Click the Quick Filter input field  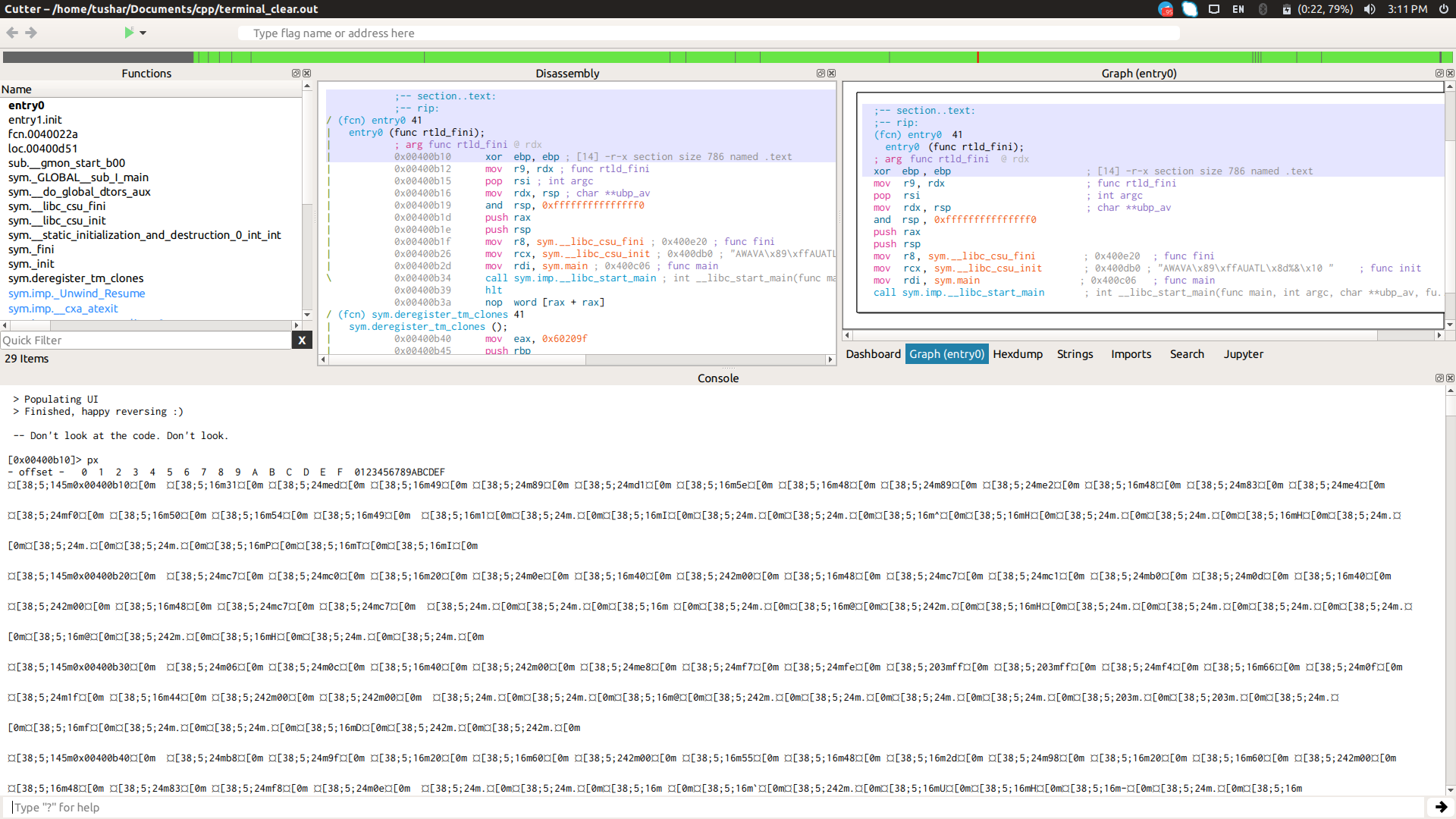click(x=146, y=340)
